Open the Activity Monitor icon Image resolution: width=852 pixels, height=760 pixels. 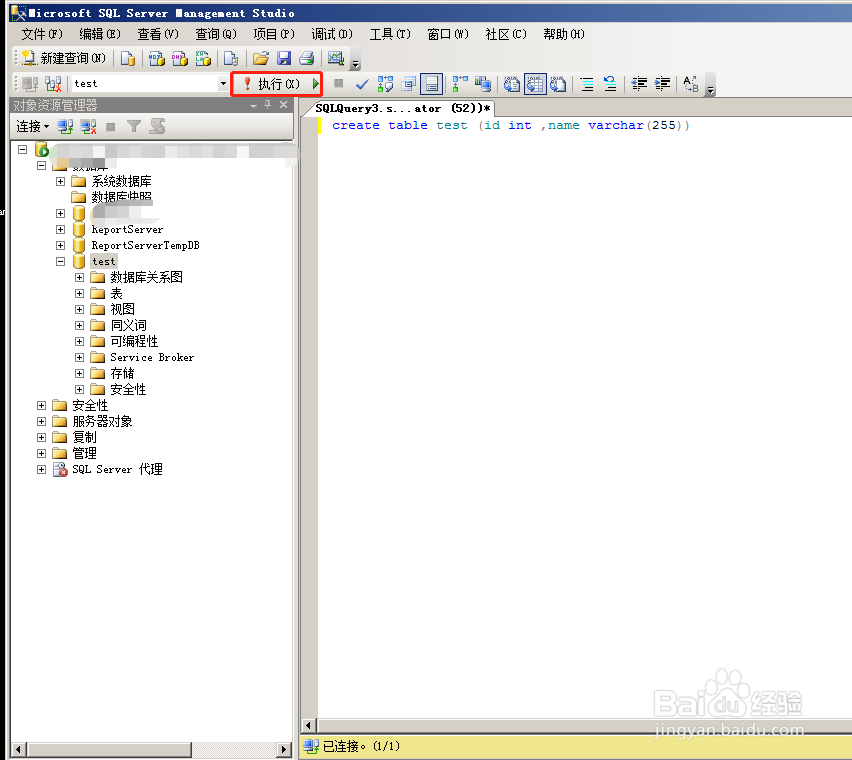(336, 58)
